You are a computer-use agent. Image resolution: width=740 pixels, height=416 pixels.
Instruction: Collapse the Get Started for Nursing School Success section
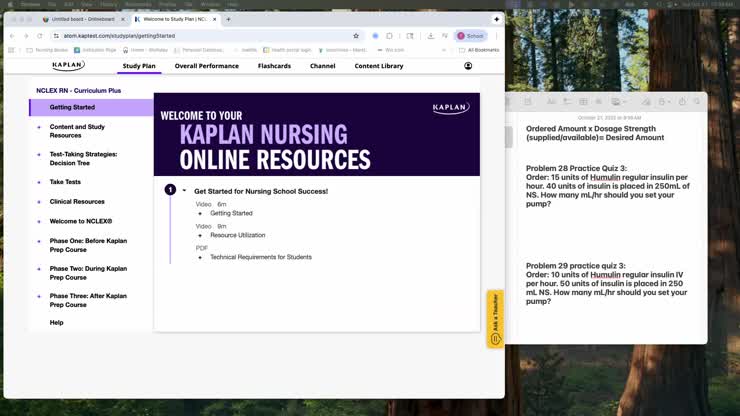point(184,191)
